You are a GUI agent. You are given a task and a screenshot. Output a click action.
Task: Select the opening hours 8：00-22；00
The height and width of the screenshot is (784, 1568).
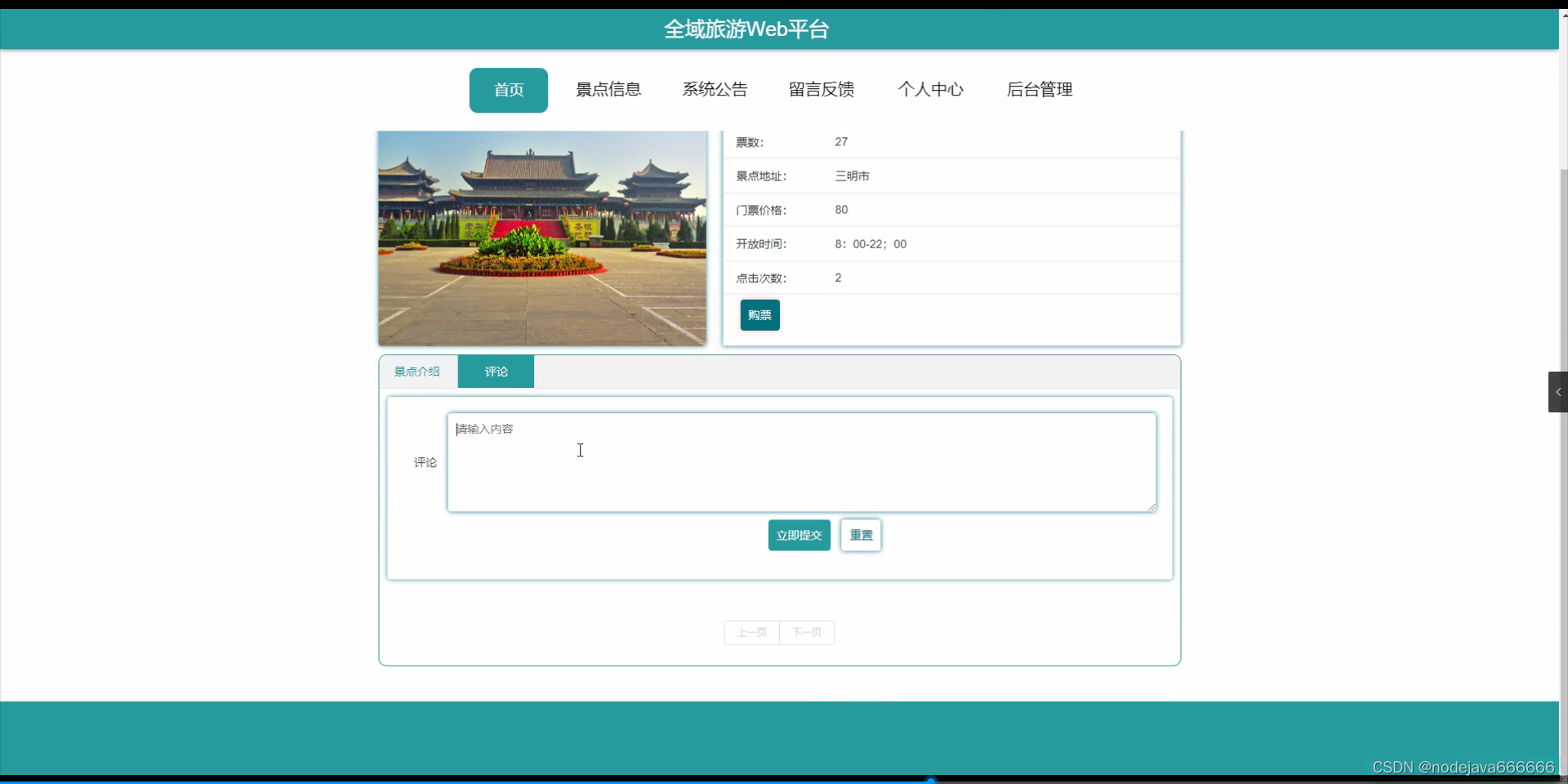pyautogui.click(x=871, y=244)
